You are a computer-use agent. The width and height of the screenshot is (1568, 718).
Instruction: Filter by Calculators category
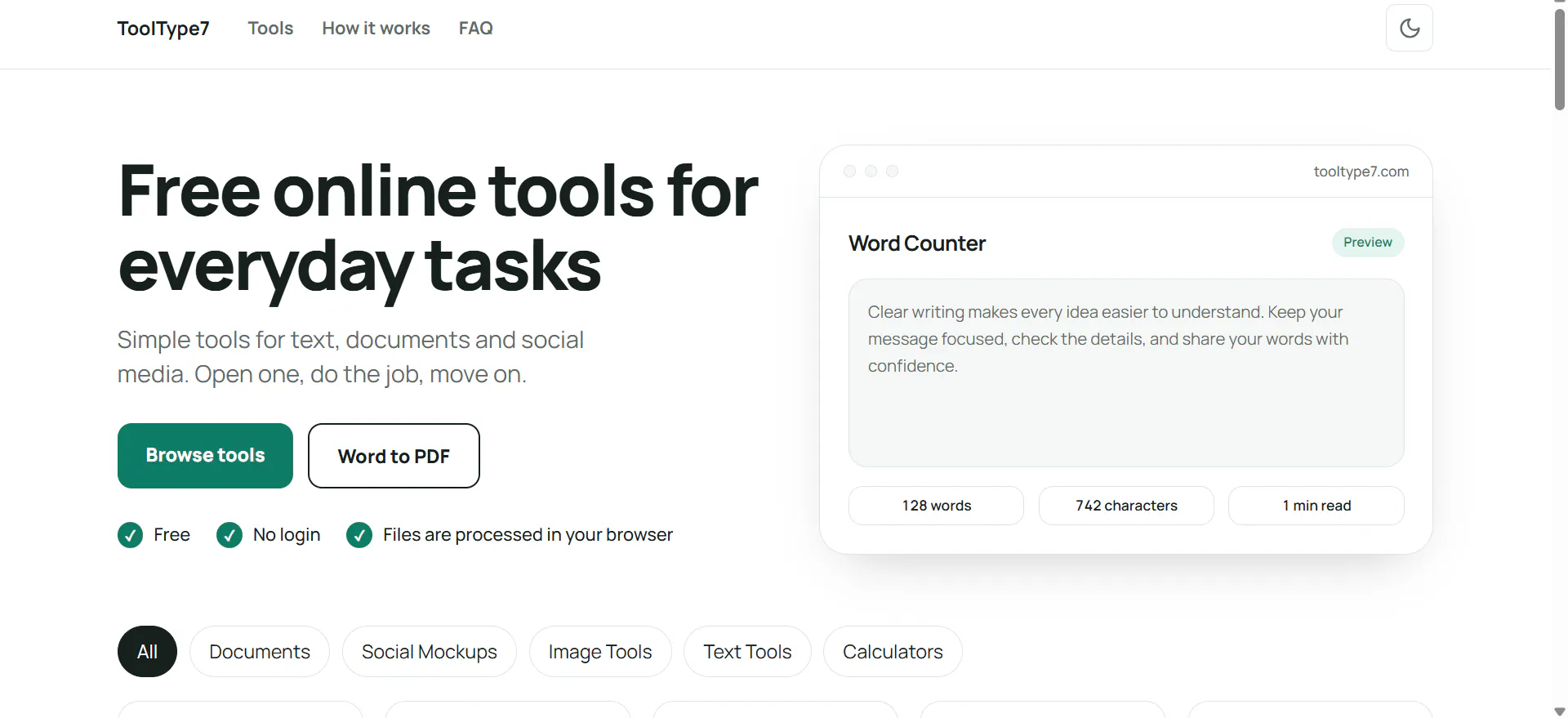(x=893, y=652)
